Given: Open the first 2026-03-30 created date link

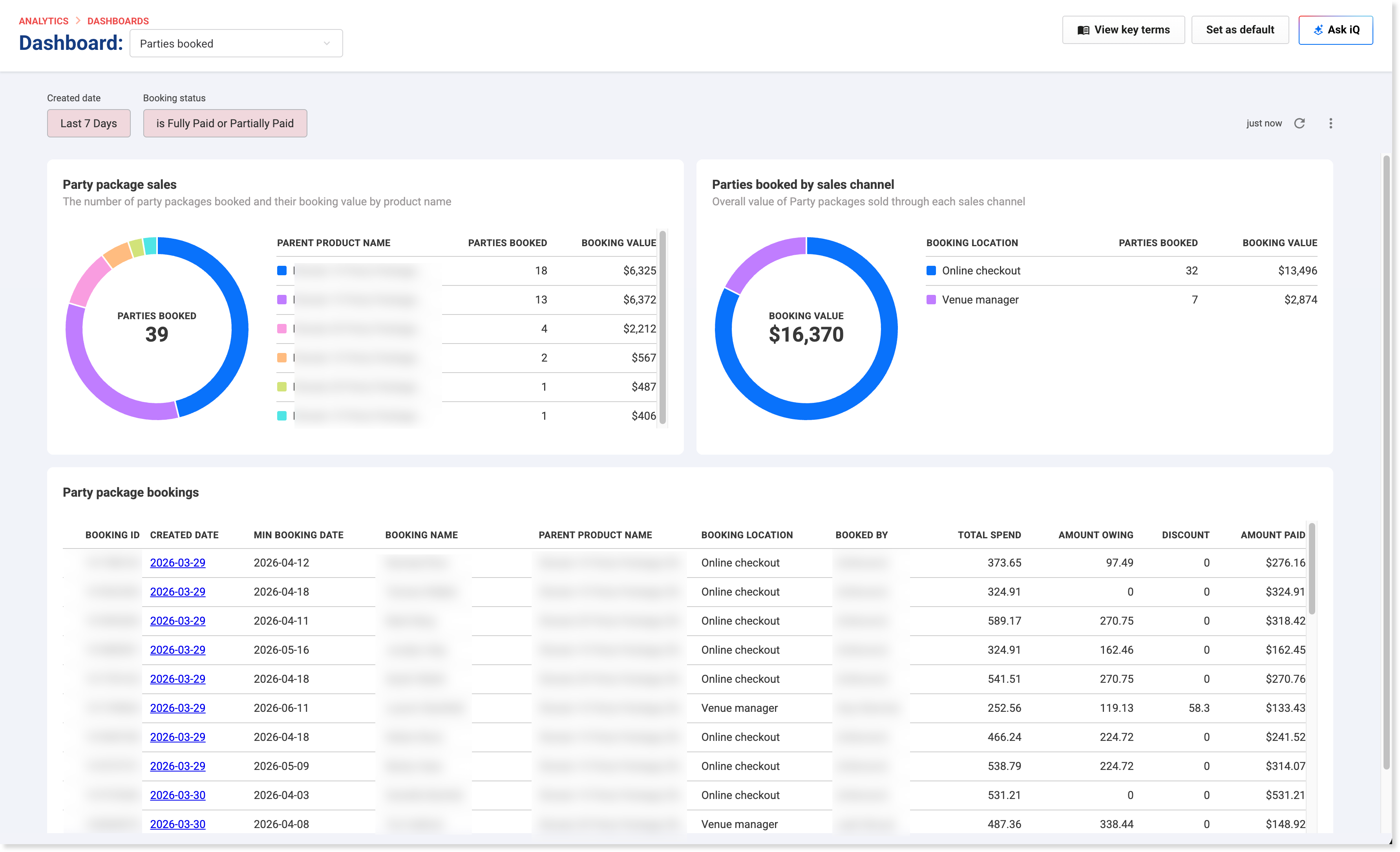Looking at the screenshot, I should click(177, 795).
